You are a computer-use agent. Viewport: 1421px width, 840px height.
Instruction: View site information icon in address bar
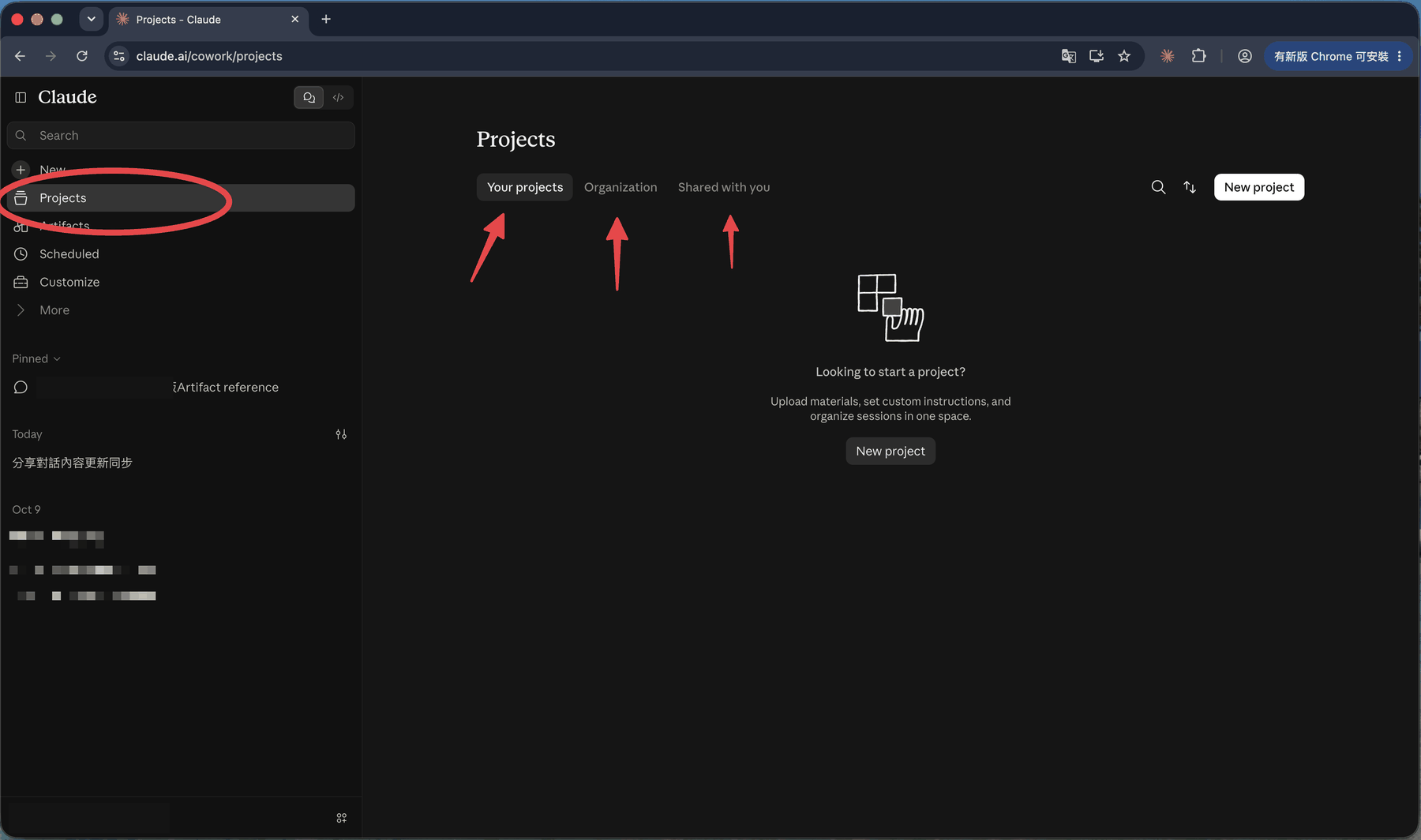[119, 56]
